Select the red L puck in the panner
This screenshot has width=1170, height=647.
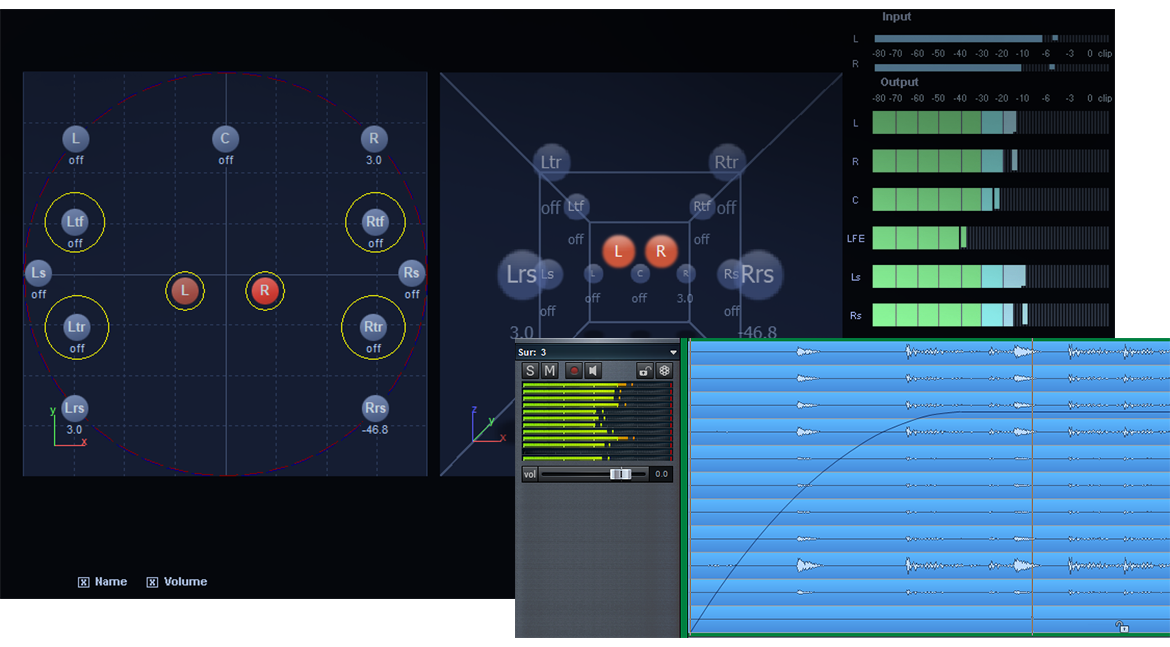pyautogui.click(x=185, y=291)
